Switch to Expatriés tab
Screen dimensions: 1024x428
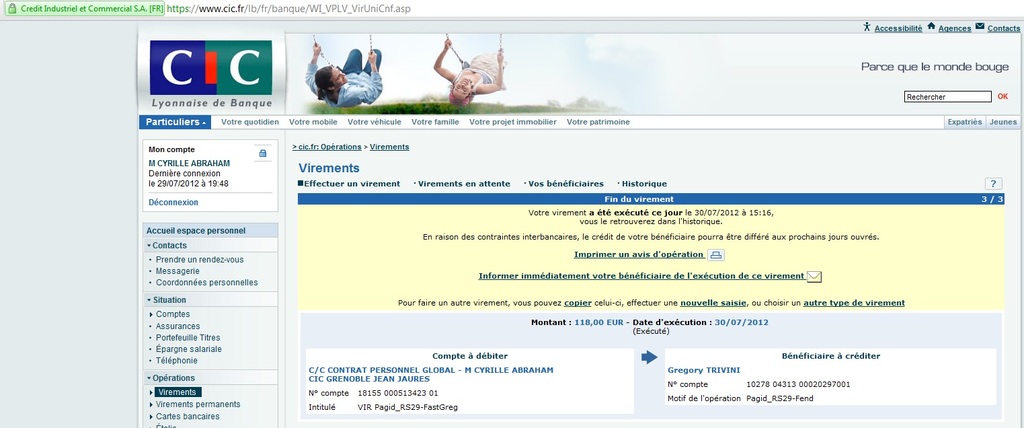pos(965,122)
